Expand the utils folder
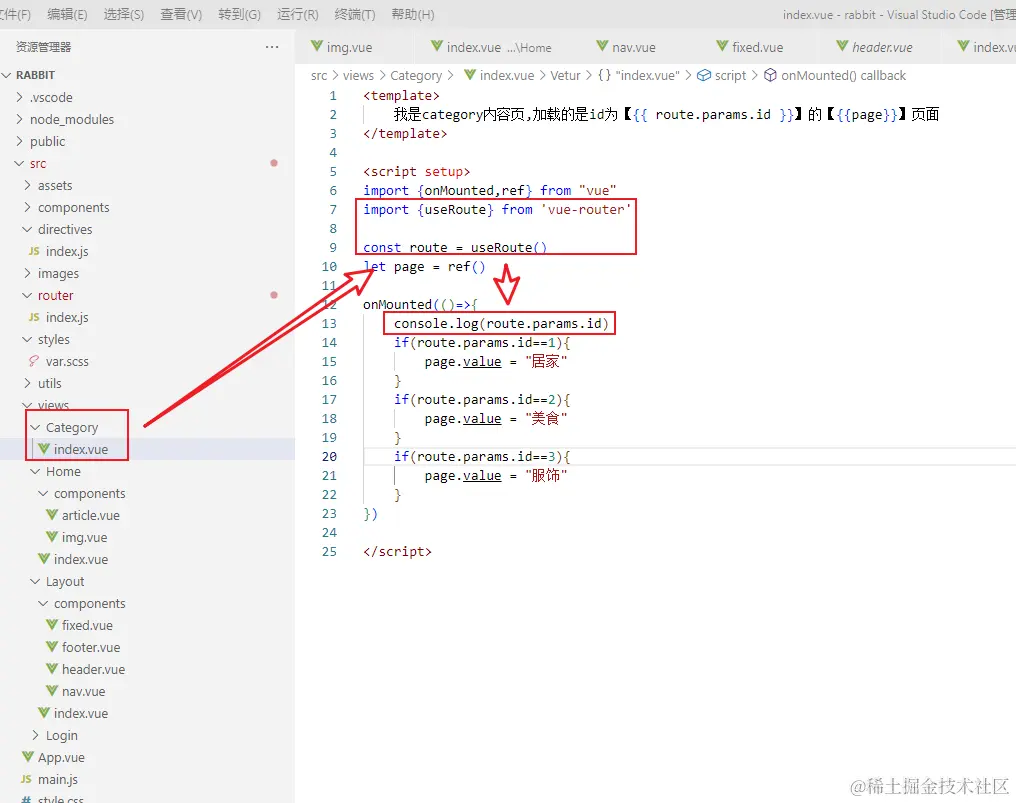The width and height of the screenshot is (1016, 803). 27,383
